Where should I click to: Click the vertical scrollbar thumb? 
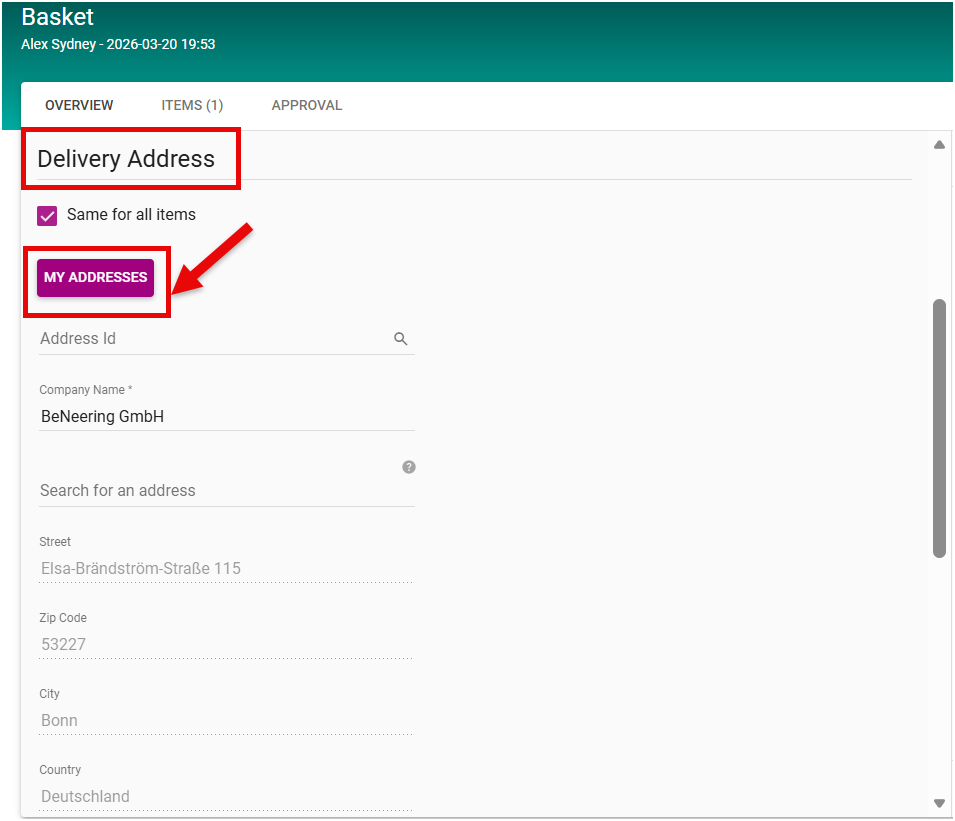[x=939, y=427]
